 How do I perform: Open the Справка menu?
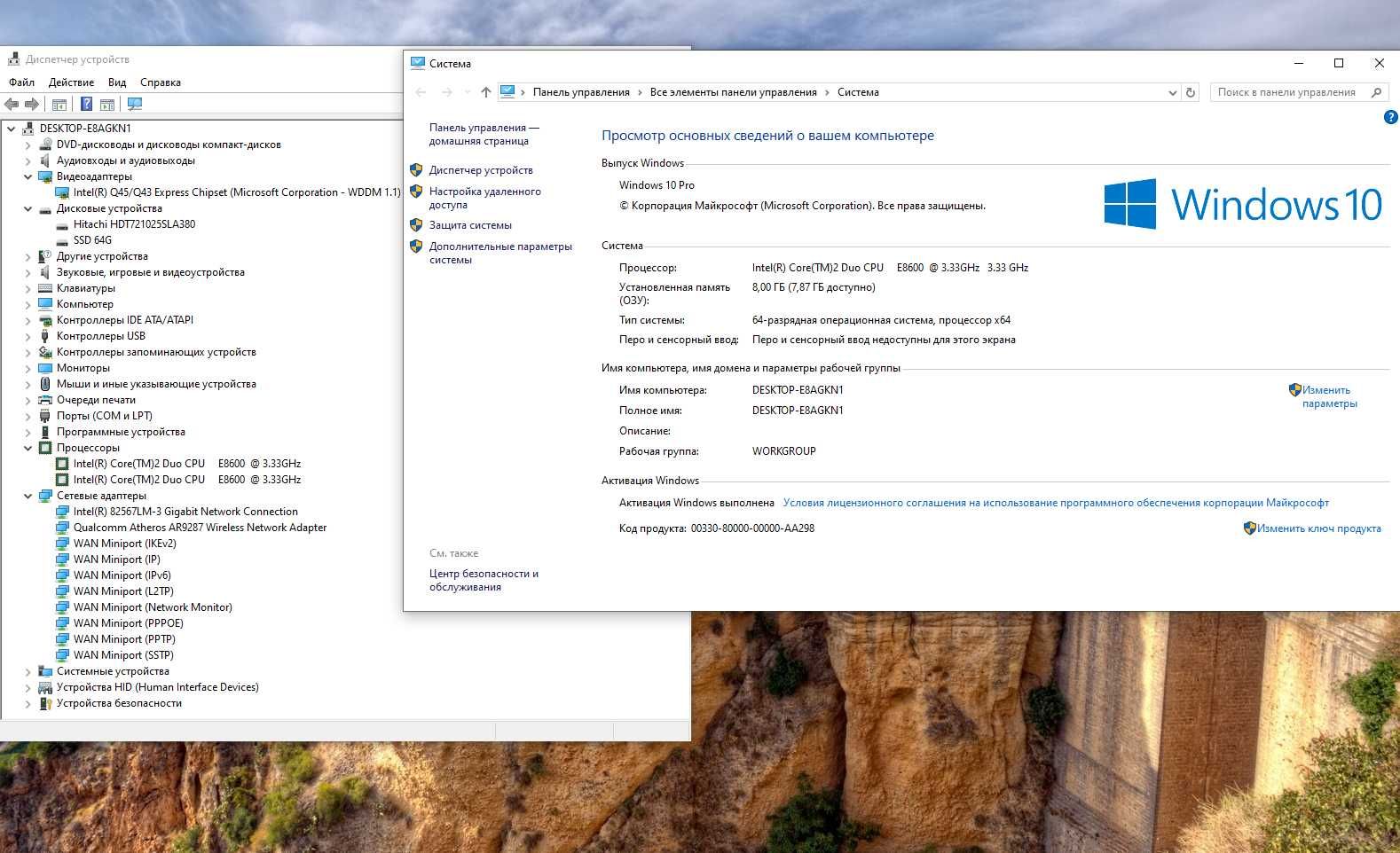pyautogui.click(x=161, y=82)
